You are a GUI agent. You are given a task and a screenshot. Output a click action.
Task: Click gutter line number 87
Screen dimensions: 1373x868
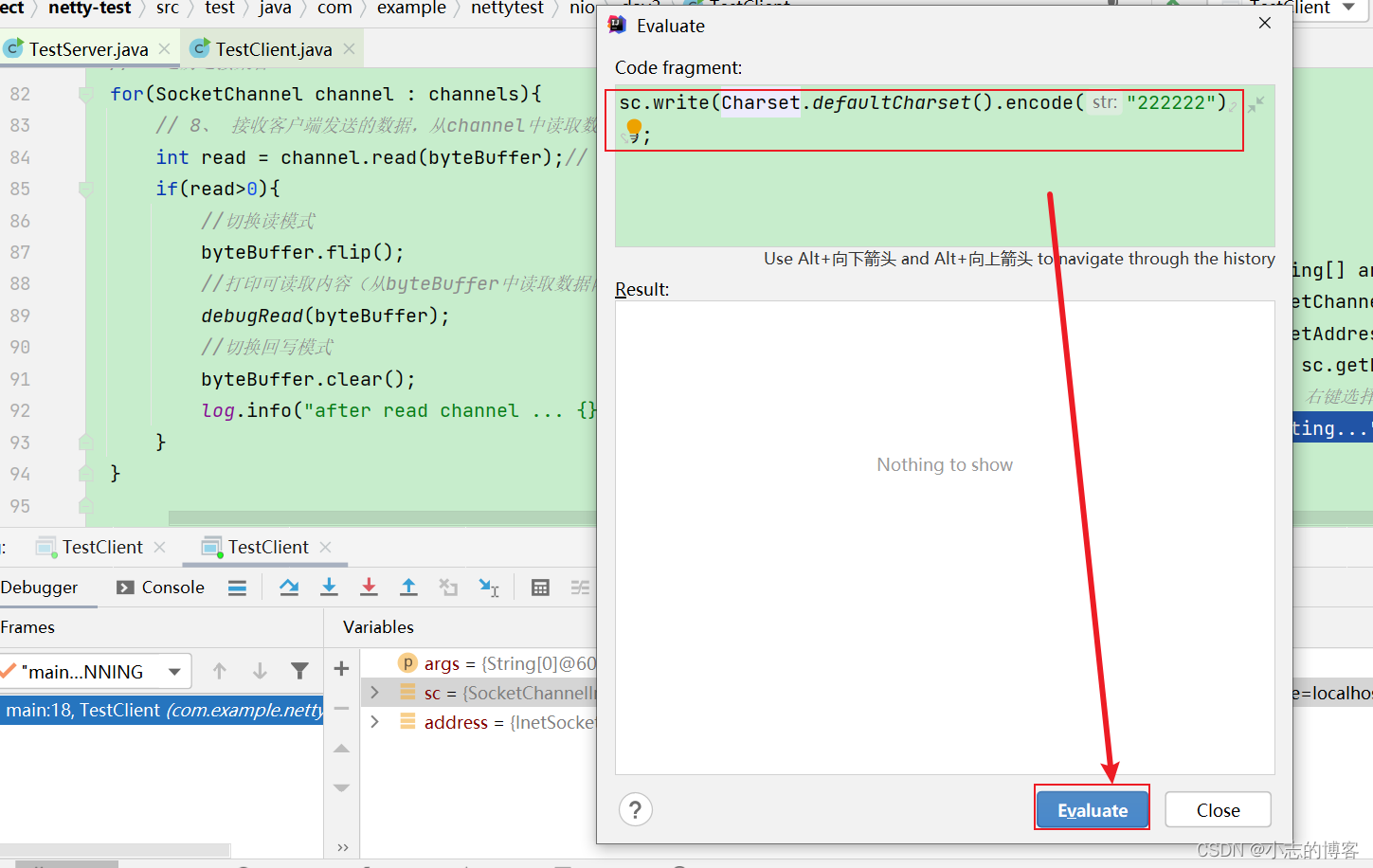[20, 252]
